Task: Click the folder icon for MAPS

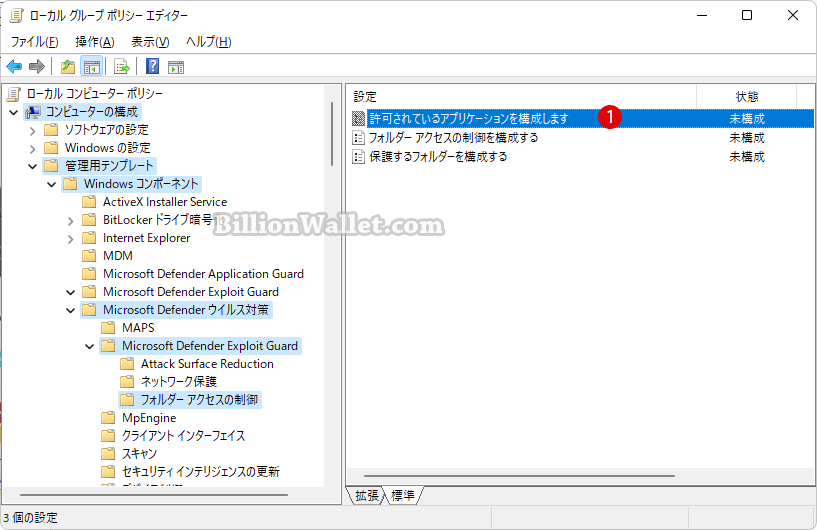Action: tap(108, 328)
